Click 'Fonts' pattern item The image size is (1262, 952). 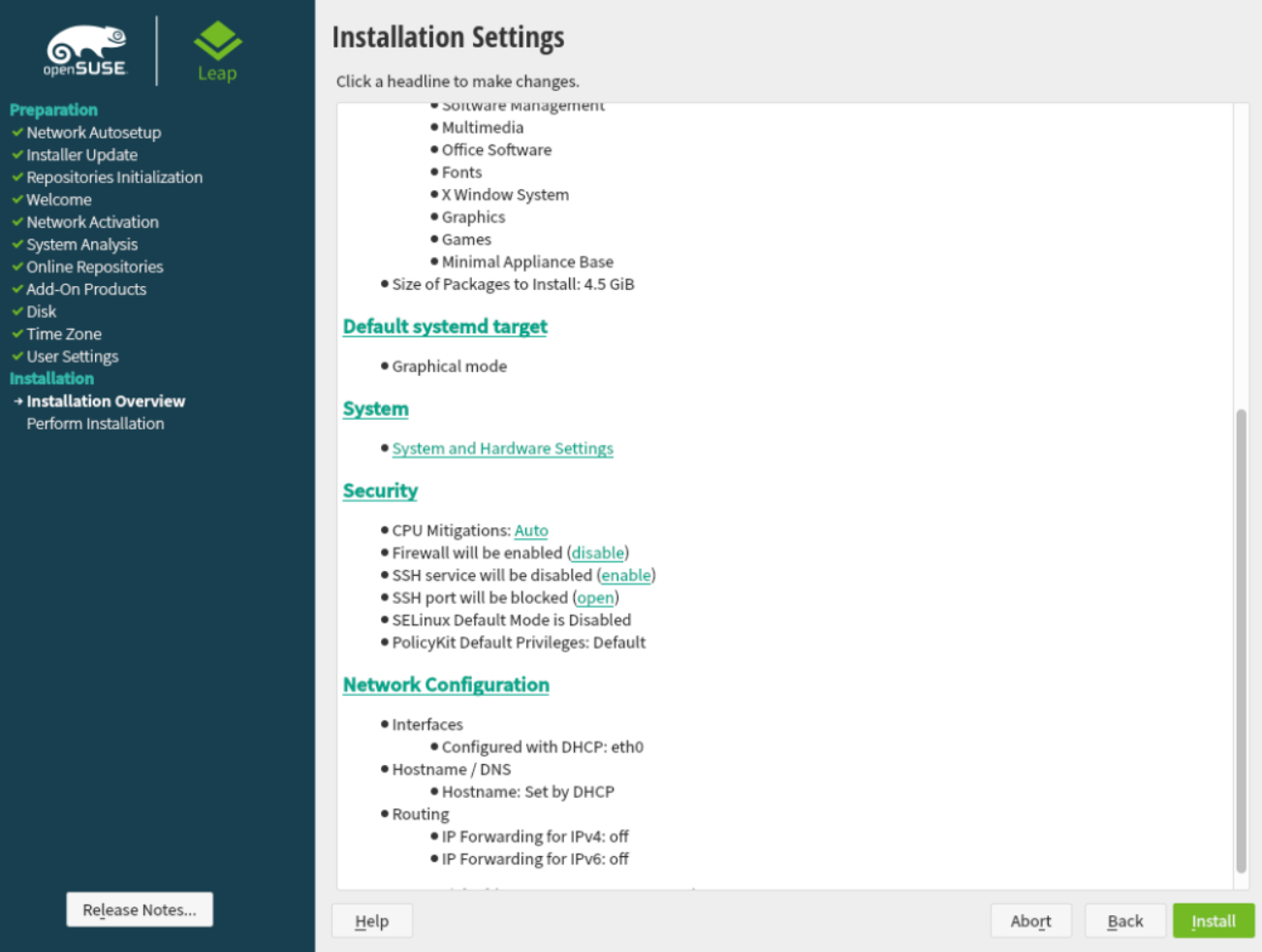[x=461, y=173]
